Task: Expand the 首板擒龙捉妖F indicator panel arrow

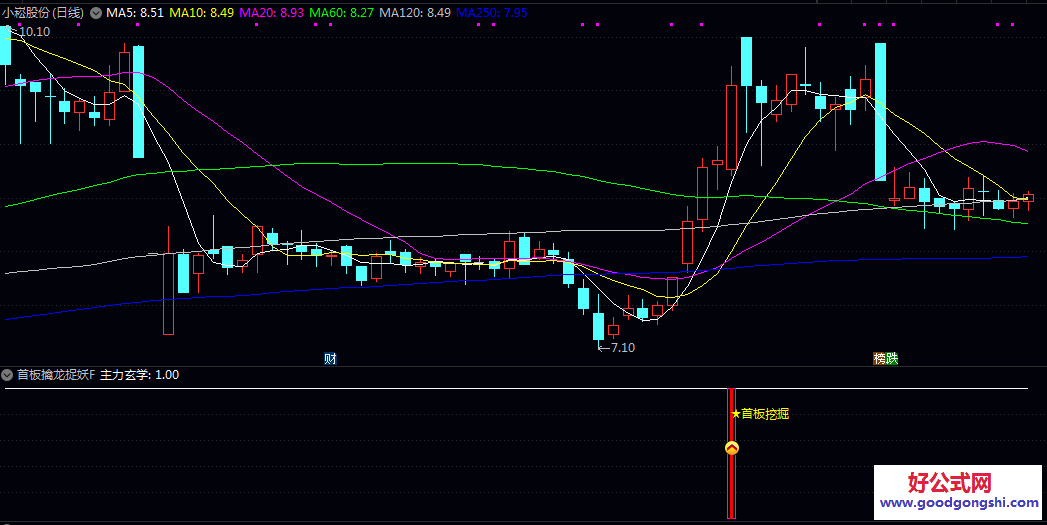Action: [9, 375]
